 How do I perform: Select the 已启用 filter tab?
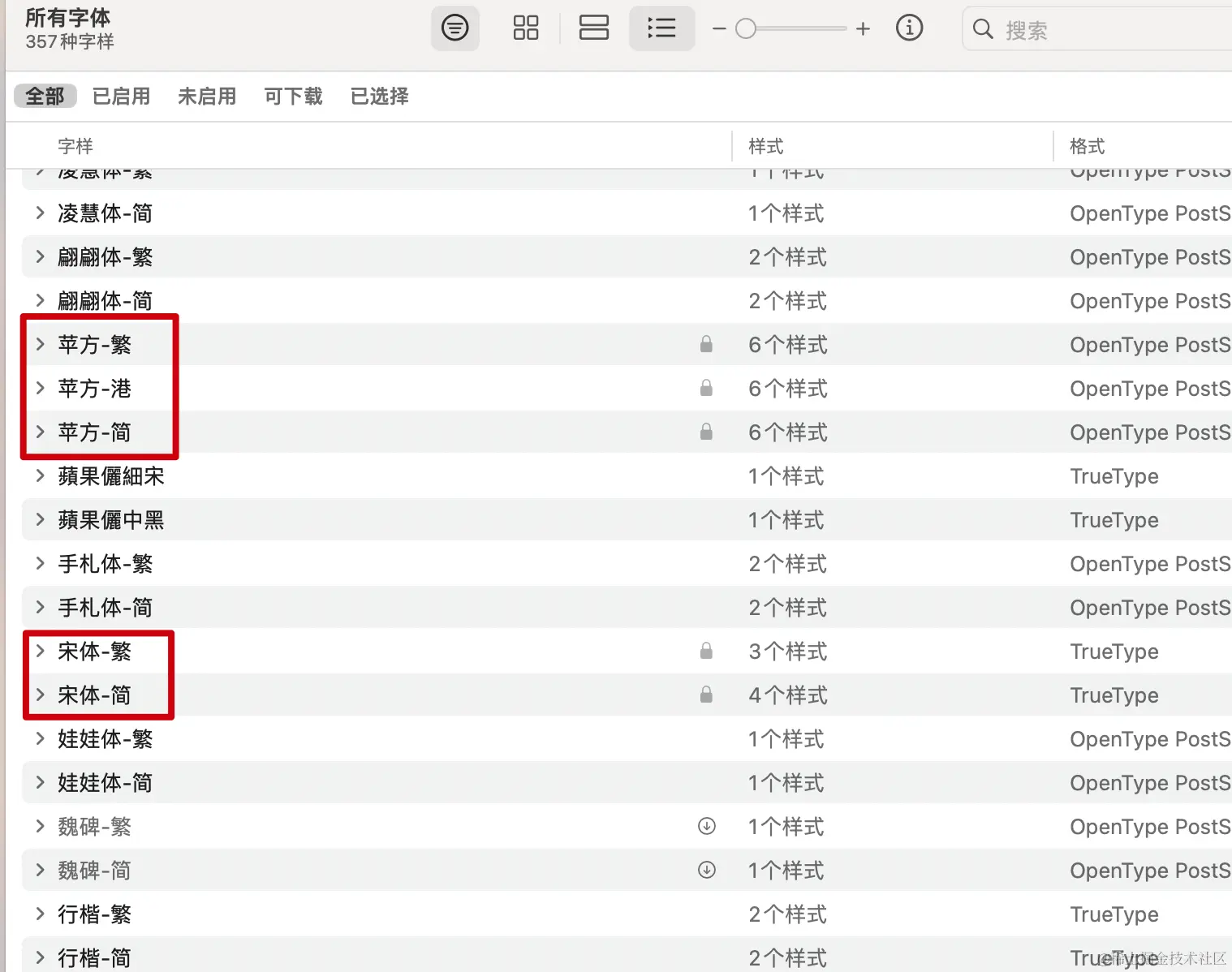tap(122, 96)
